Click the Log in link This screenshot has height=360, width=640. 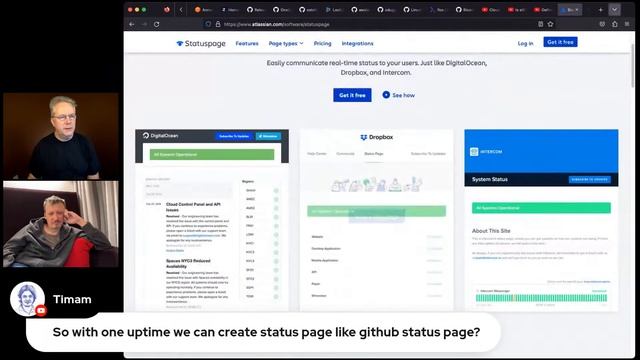click(525, 43)
